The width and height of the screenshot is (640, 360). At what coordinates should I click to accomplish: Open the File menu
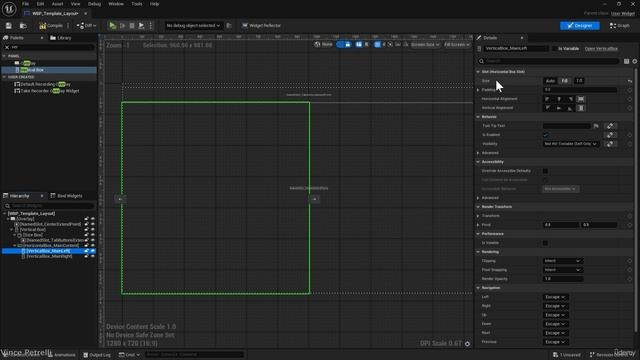(x=25, y=4)
